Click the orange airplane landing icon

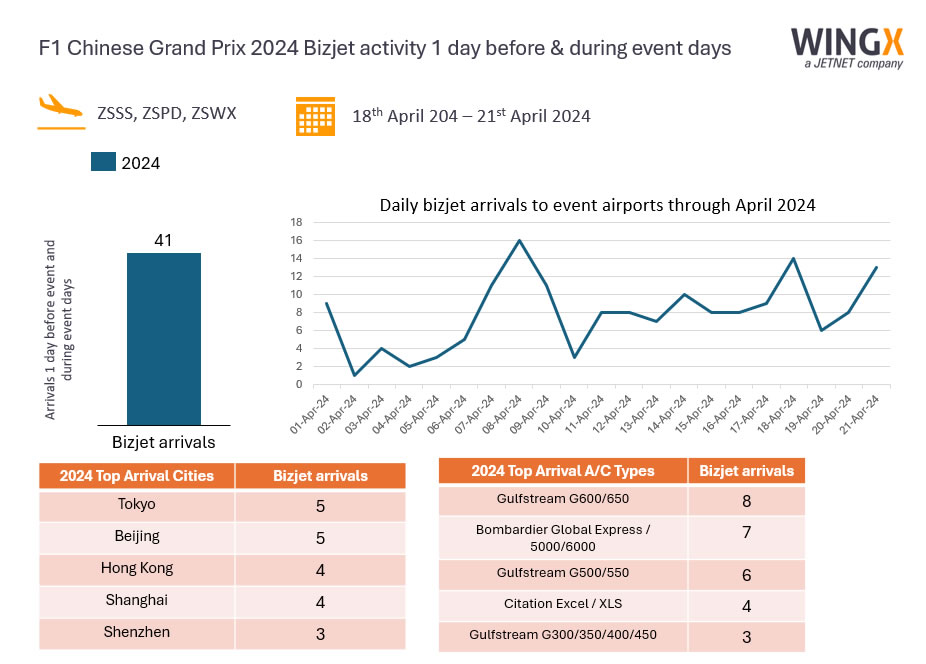(59, 112)
